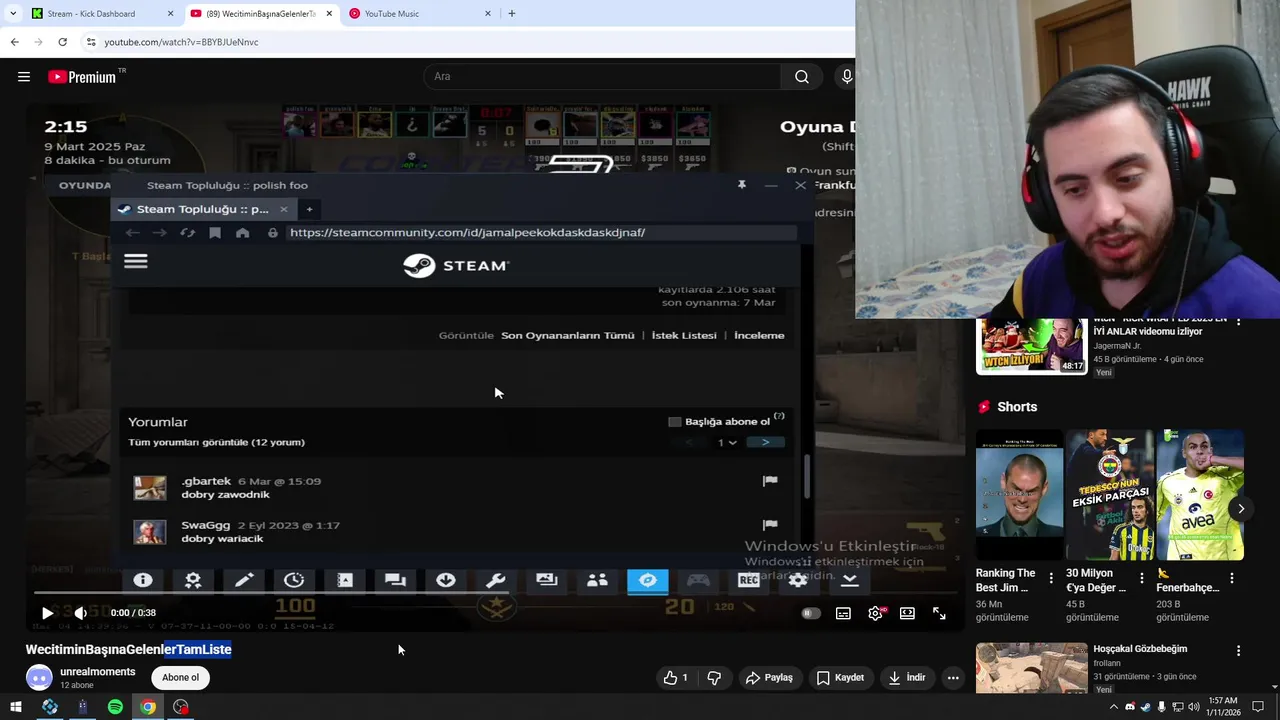
Task: Open the Tedesco'nun Eksik Parçası short
Action: point(1110,495)
